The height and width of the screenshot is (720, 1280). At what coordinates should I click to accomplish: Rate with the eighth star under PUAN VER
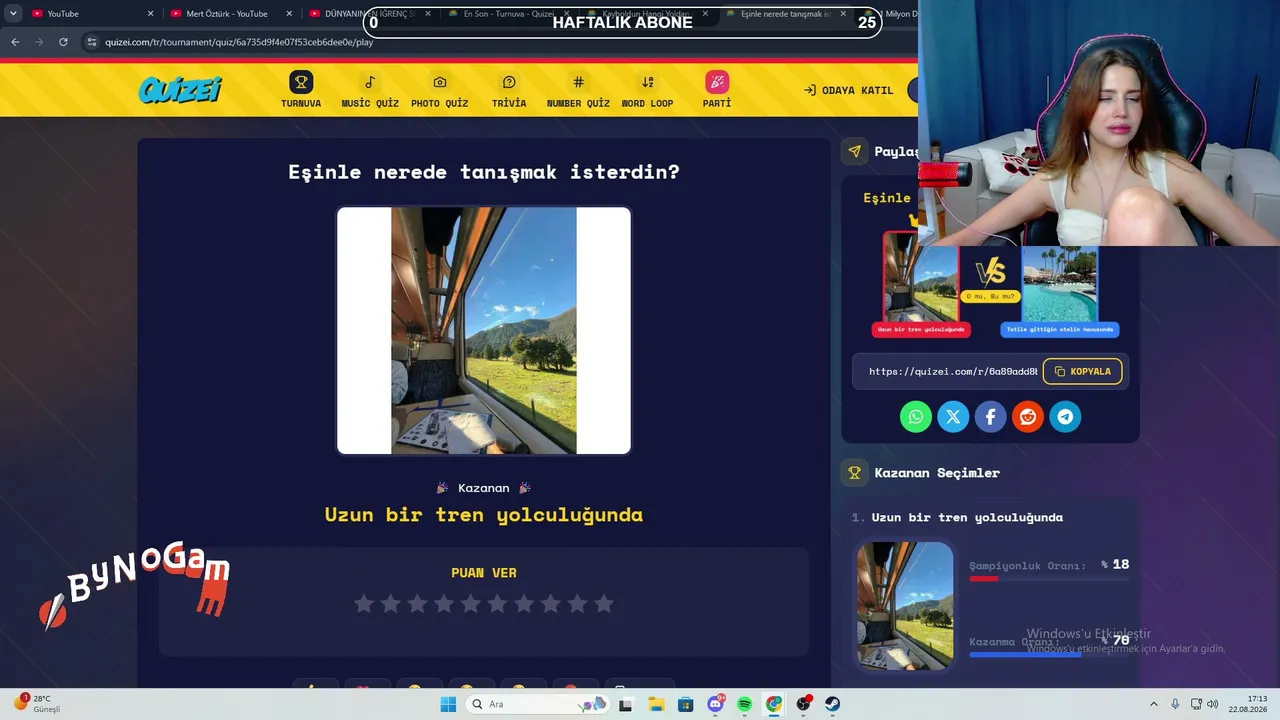pos(551,603)
